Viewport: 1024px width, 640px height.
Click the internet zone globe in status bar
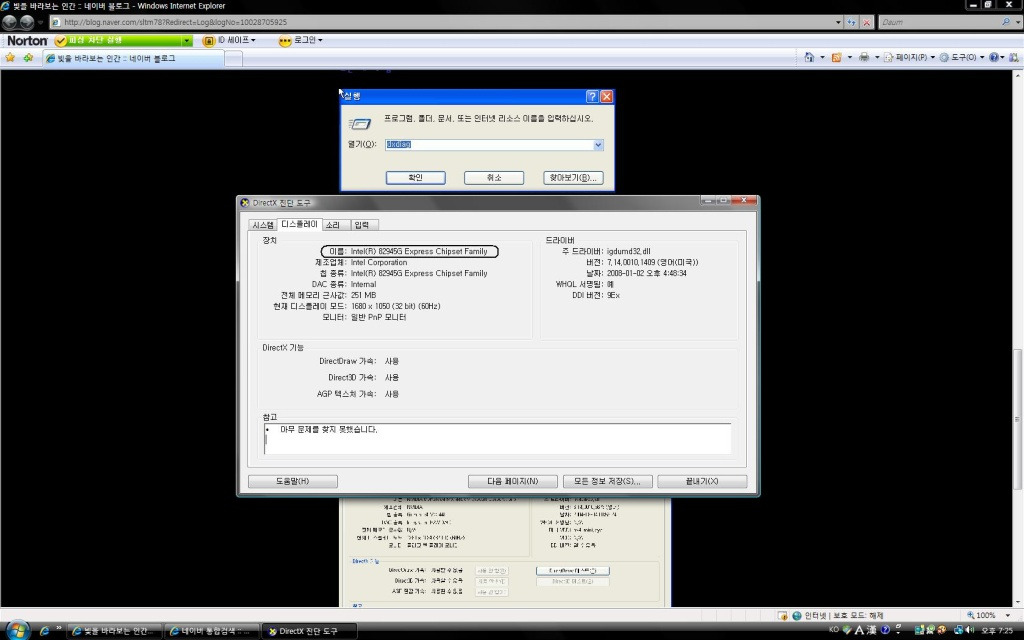tap(797, 615)
